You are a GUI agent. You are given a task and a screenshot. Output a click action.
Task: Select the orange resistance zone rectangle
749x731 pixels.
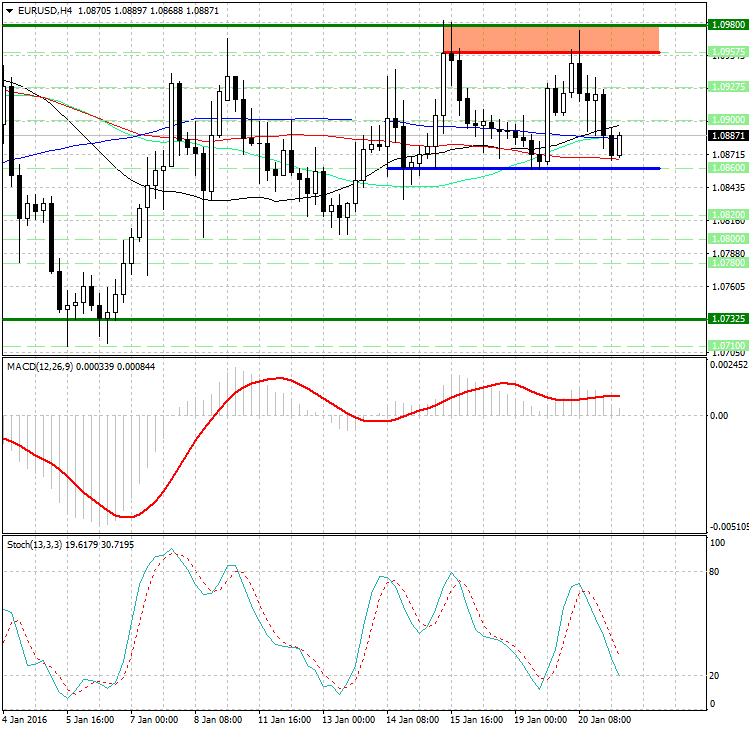(x=550, y=39)
